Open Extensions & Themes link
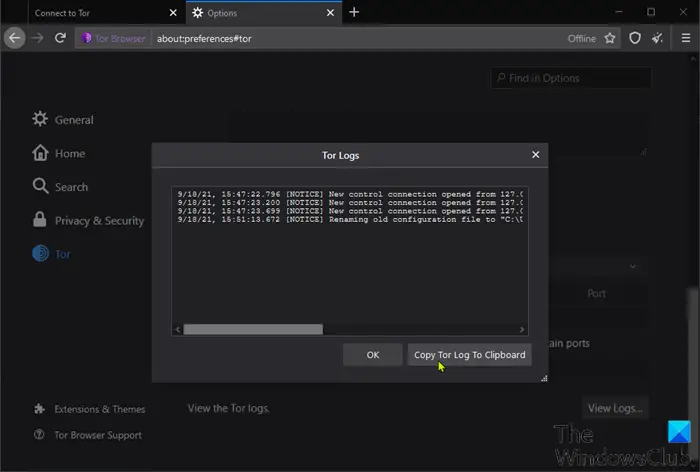700x472 pixels. point(100,409)
